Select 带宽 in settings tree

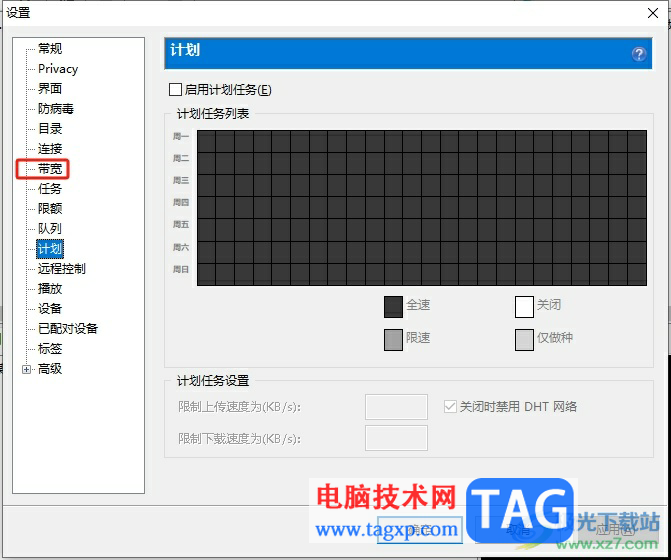point(50,169)
